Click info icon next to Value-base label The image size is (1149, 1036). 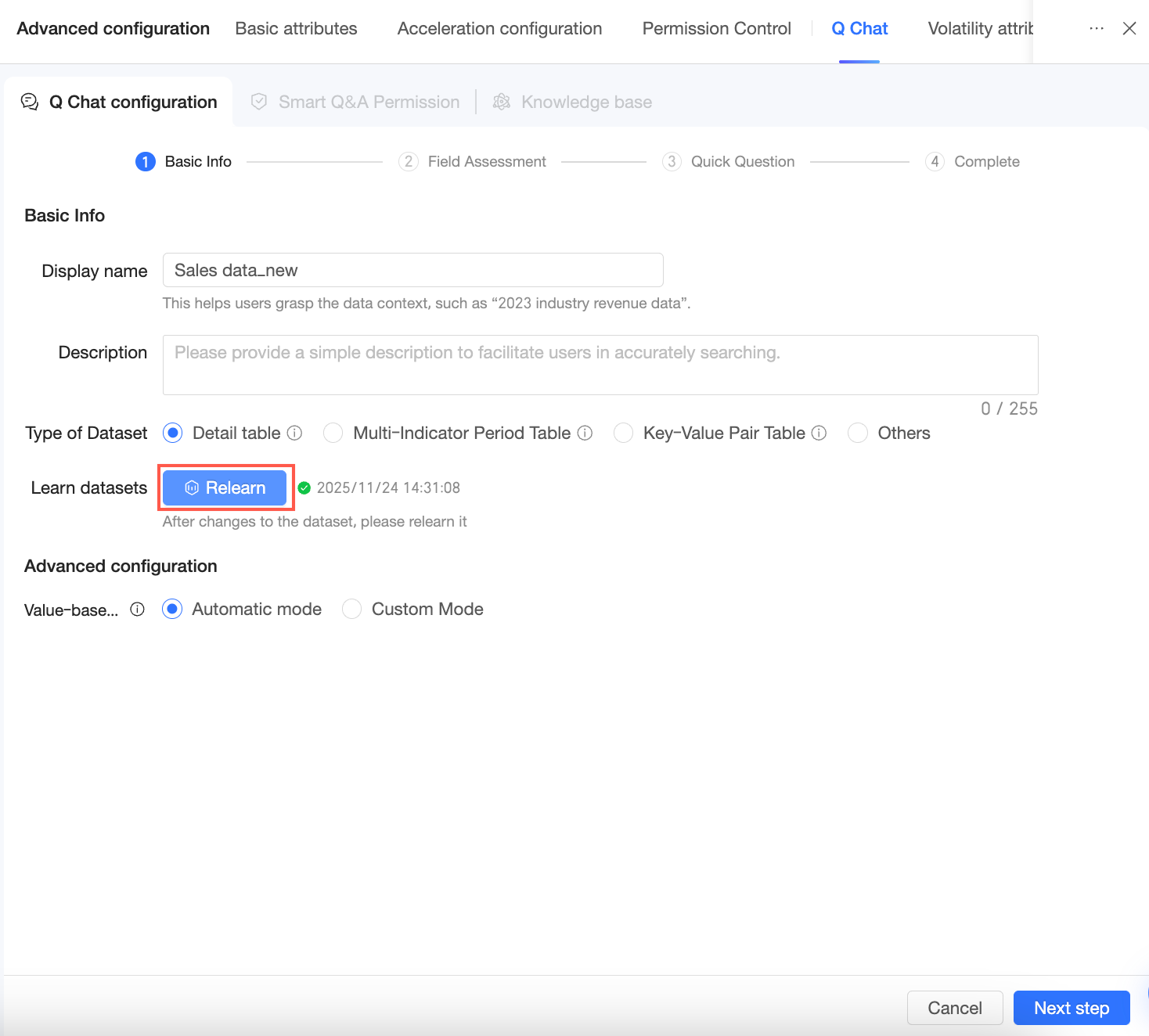click(x=138, y=610)
